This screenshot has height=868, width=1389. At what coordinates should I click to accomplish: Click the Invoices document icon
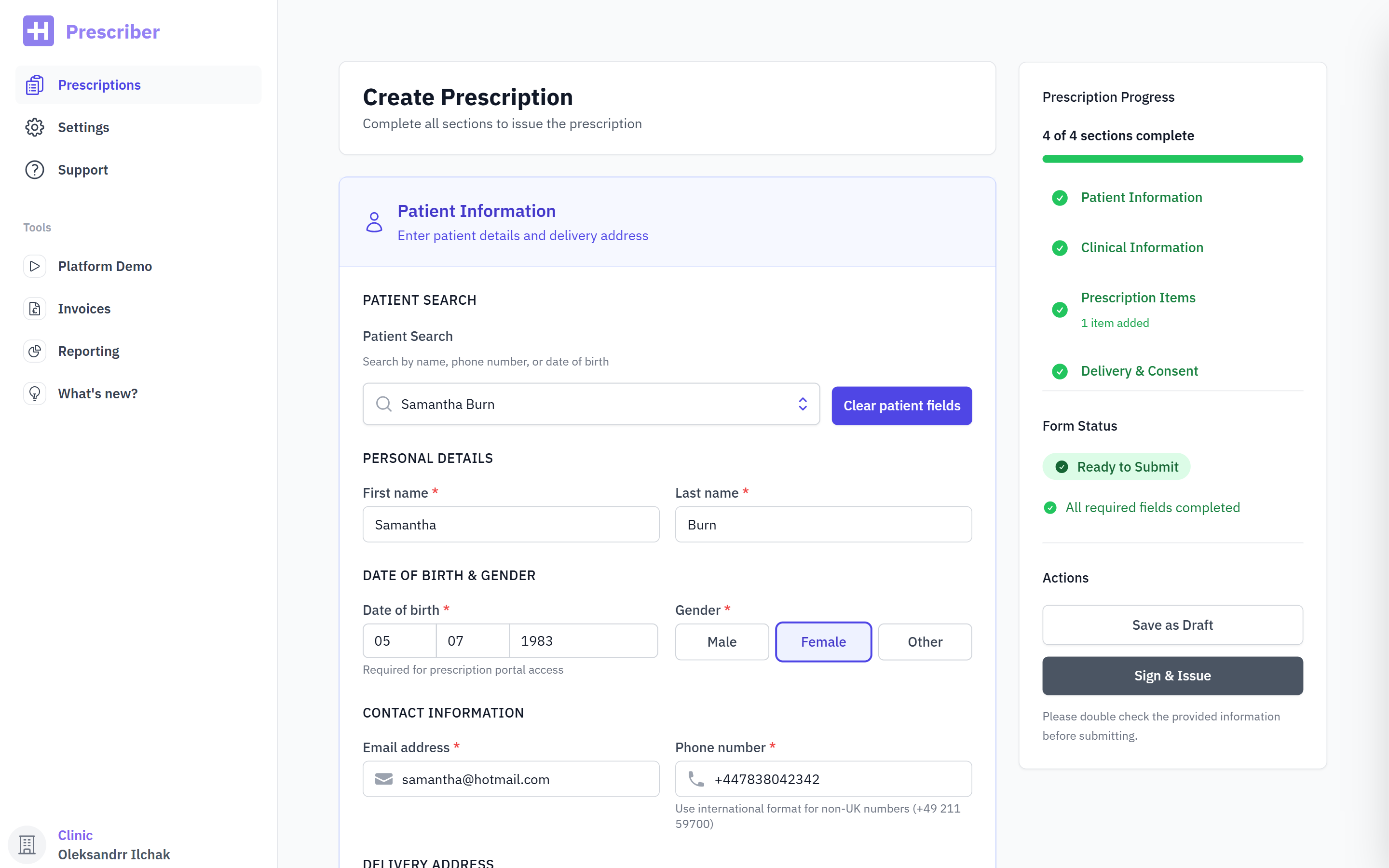click(34, 309)
